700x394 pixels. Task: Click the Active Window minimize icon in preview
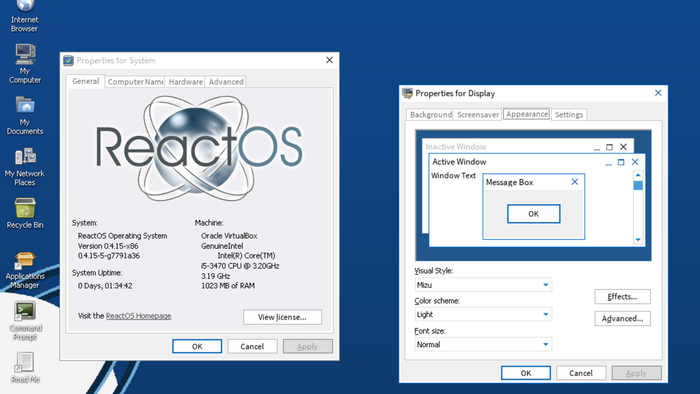pos(608,163)
